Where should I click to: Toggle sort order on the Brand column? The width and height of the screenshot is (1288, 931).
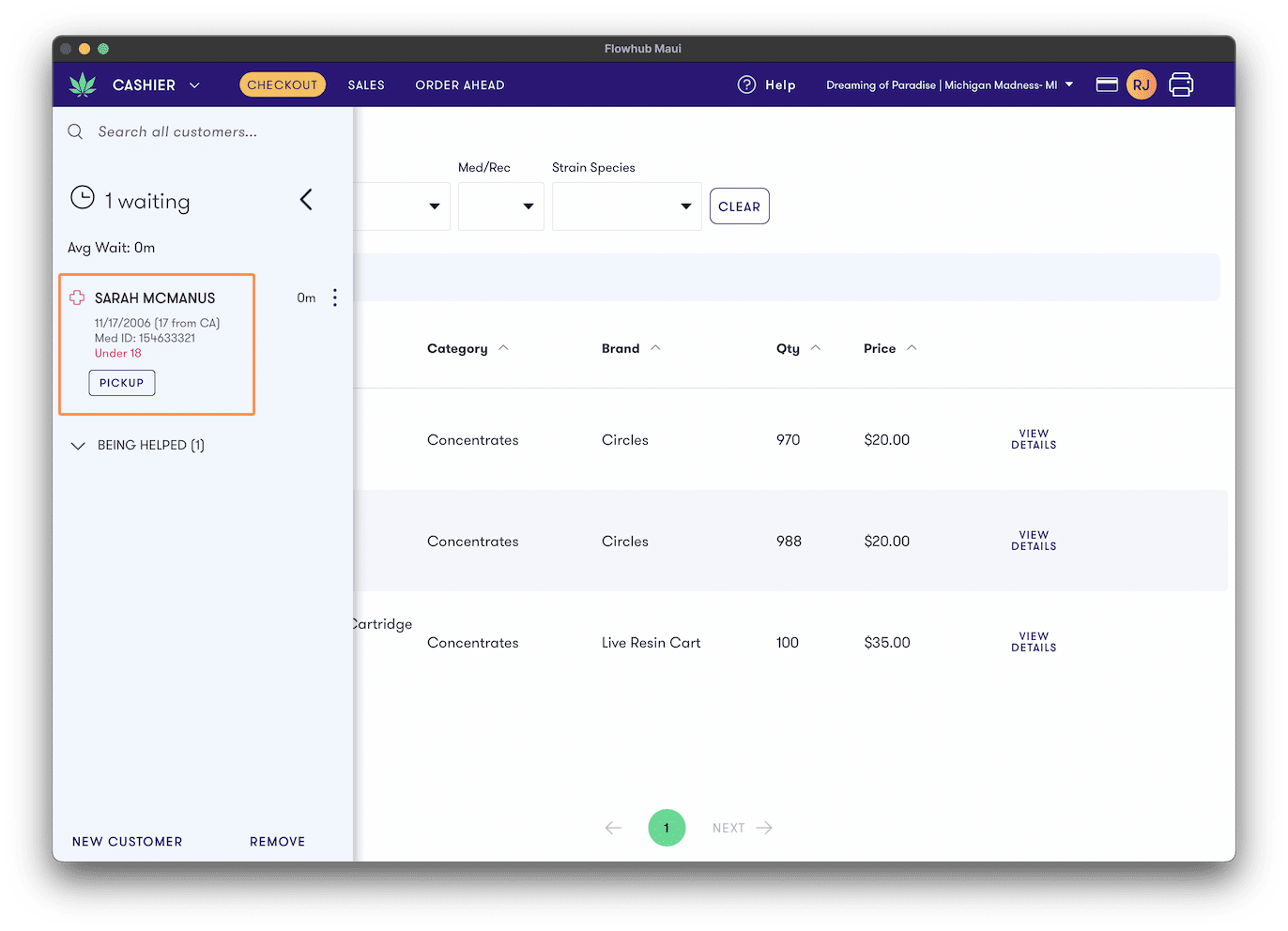pyautogui.click(x=657, y=347)
